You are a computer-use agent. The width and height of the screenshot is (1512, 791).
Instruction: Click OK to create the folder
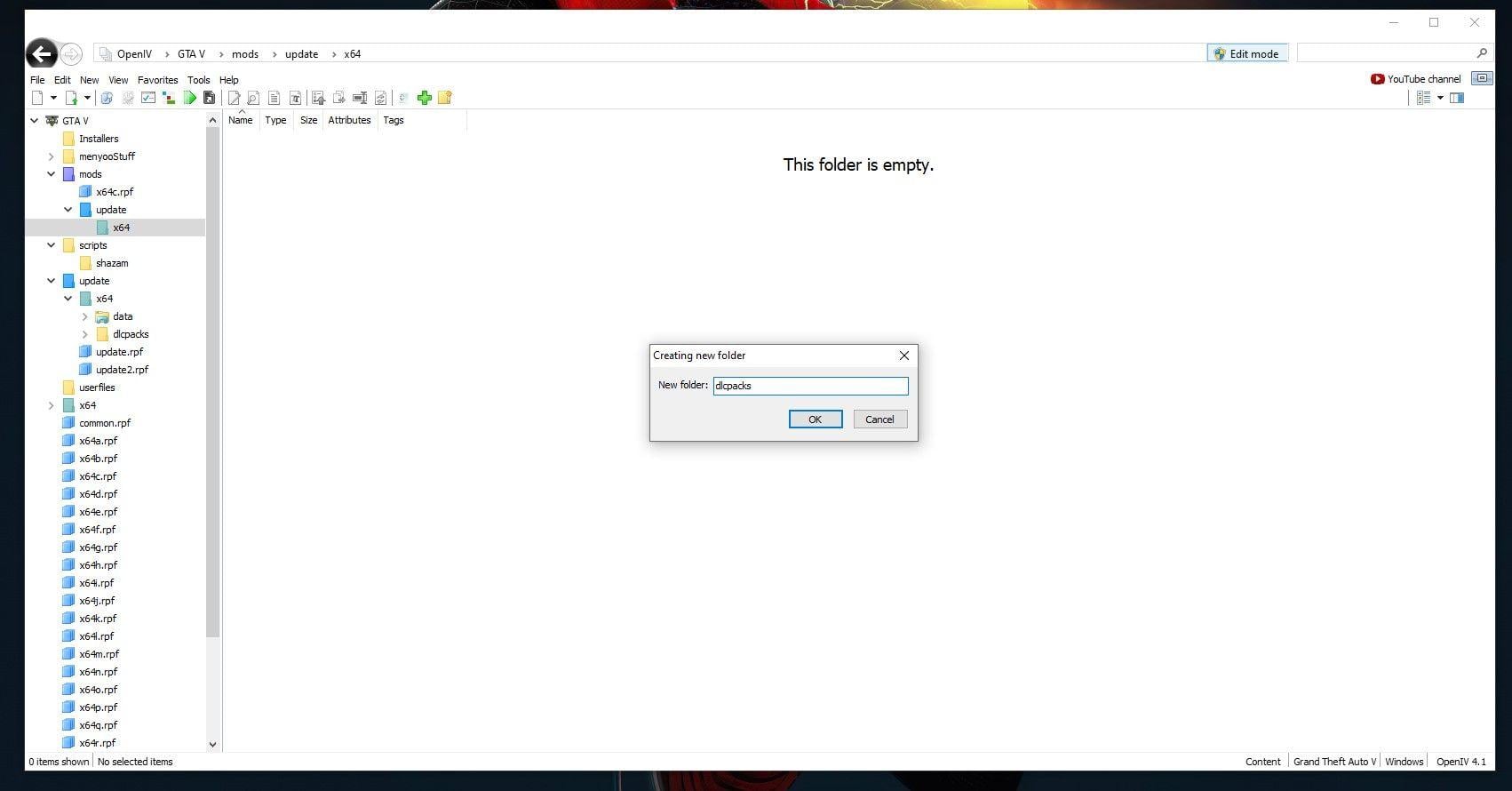815,419
